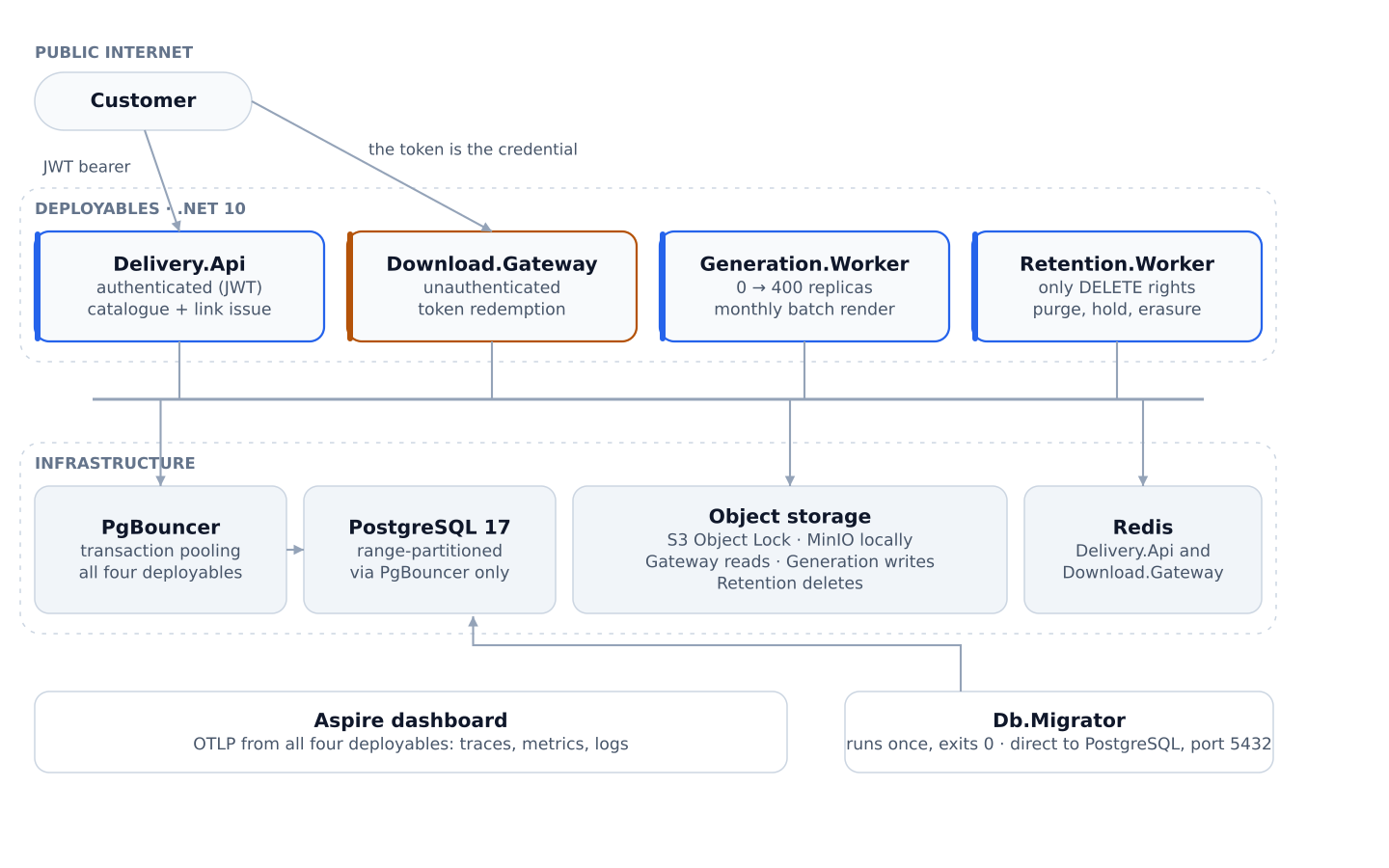Click the Aspire dashboard box
This screenshot has height=868, width=1389.
[x=411, y=732]
